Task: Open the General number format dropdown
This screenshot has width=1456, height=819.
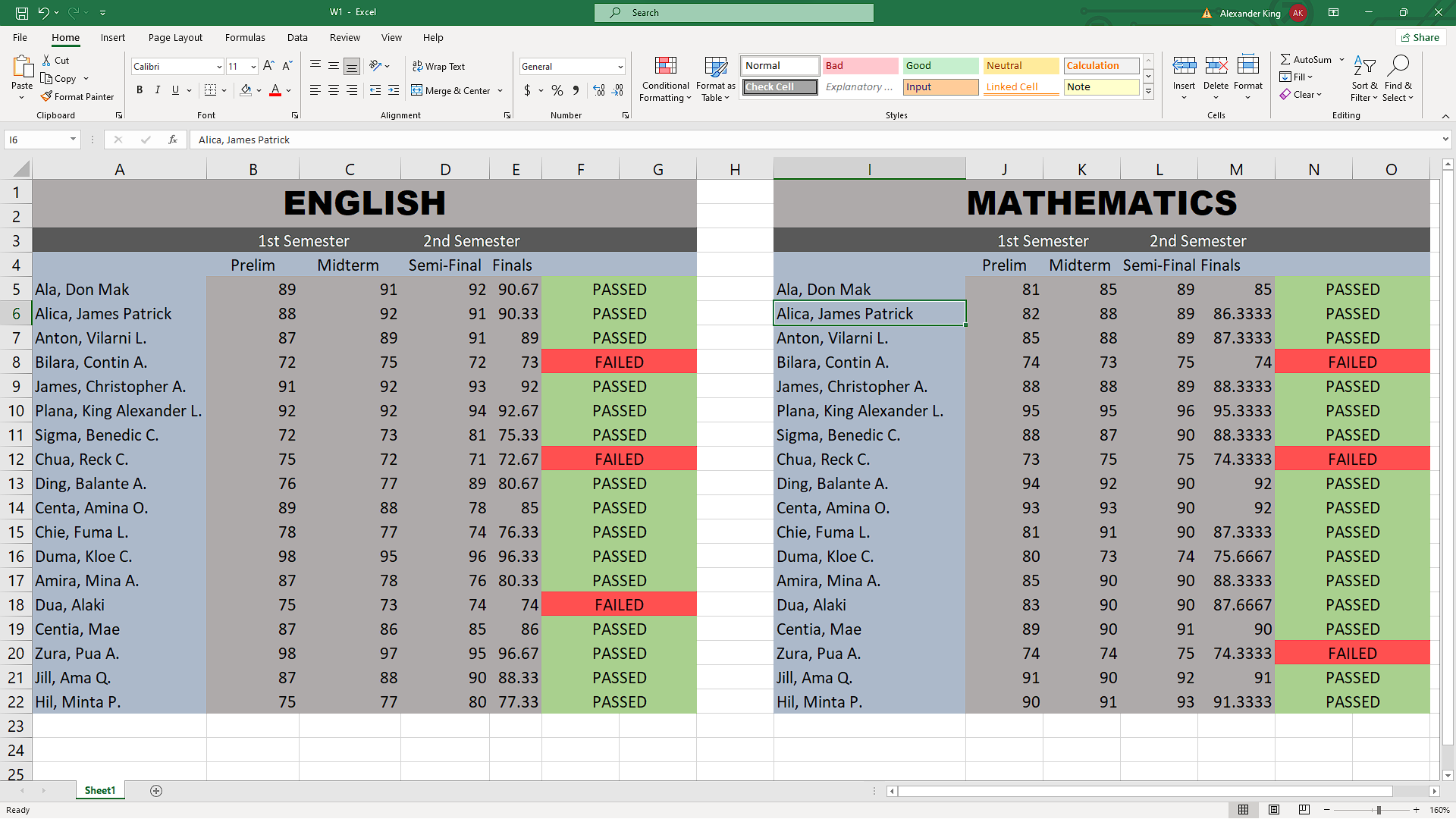Action: [x=620, y=67]
